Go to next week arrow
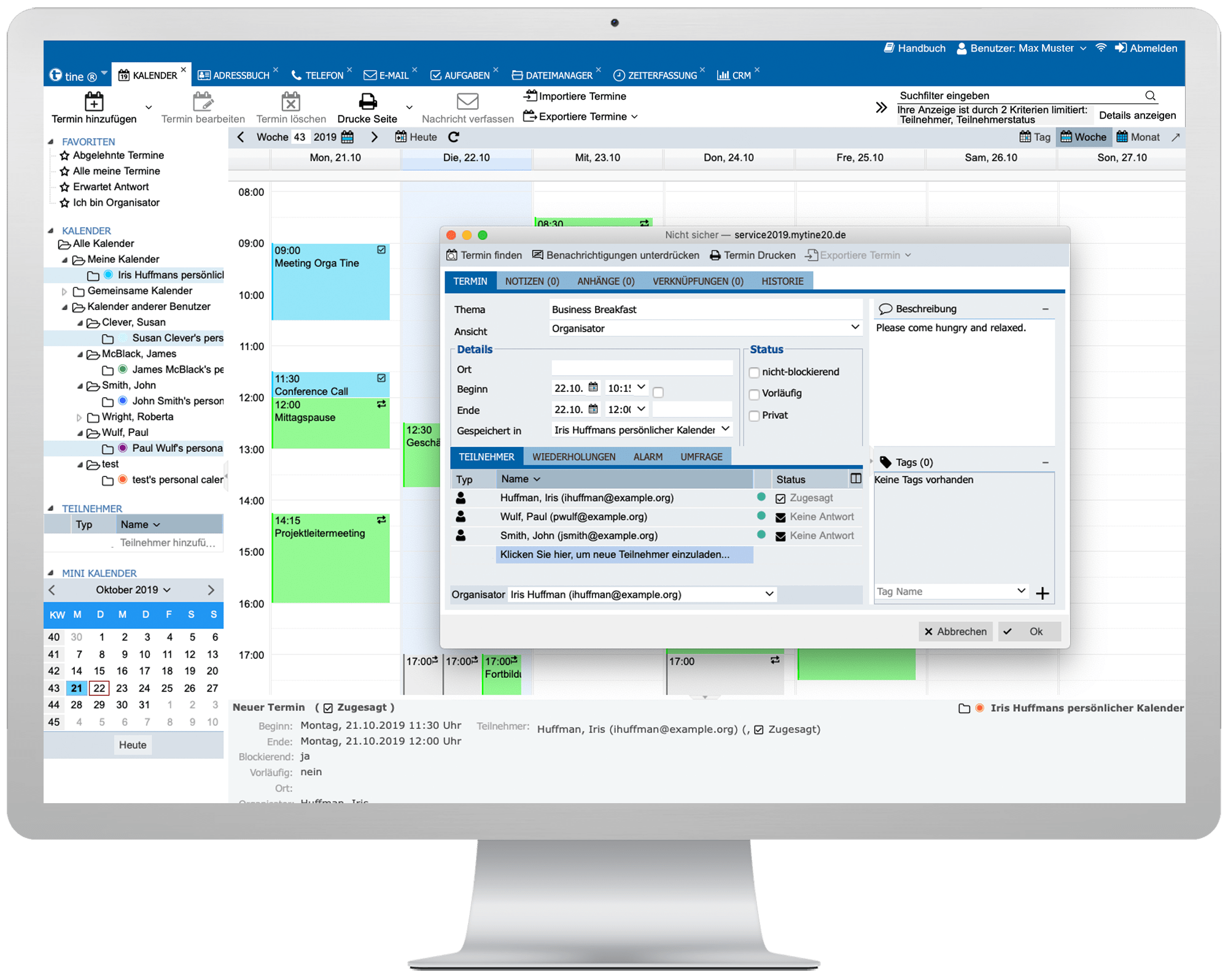The image size is (1228, 980). [x=375, y=137]
